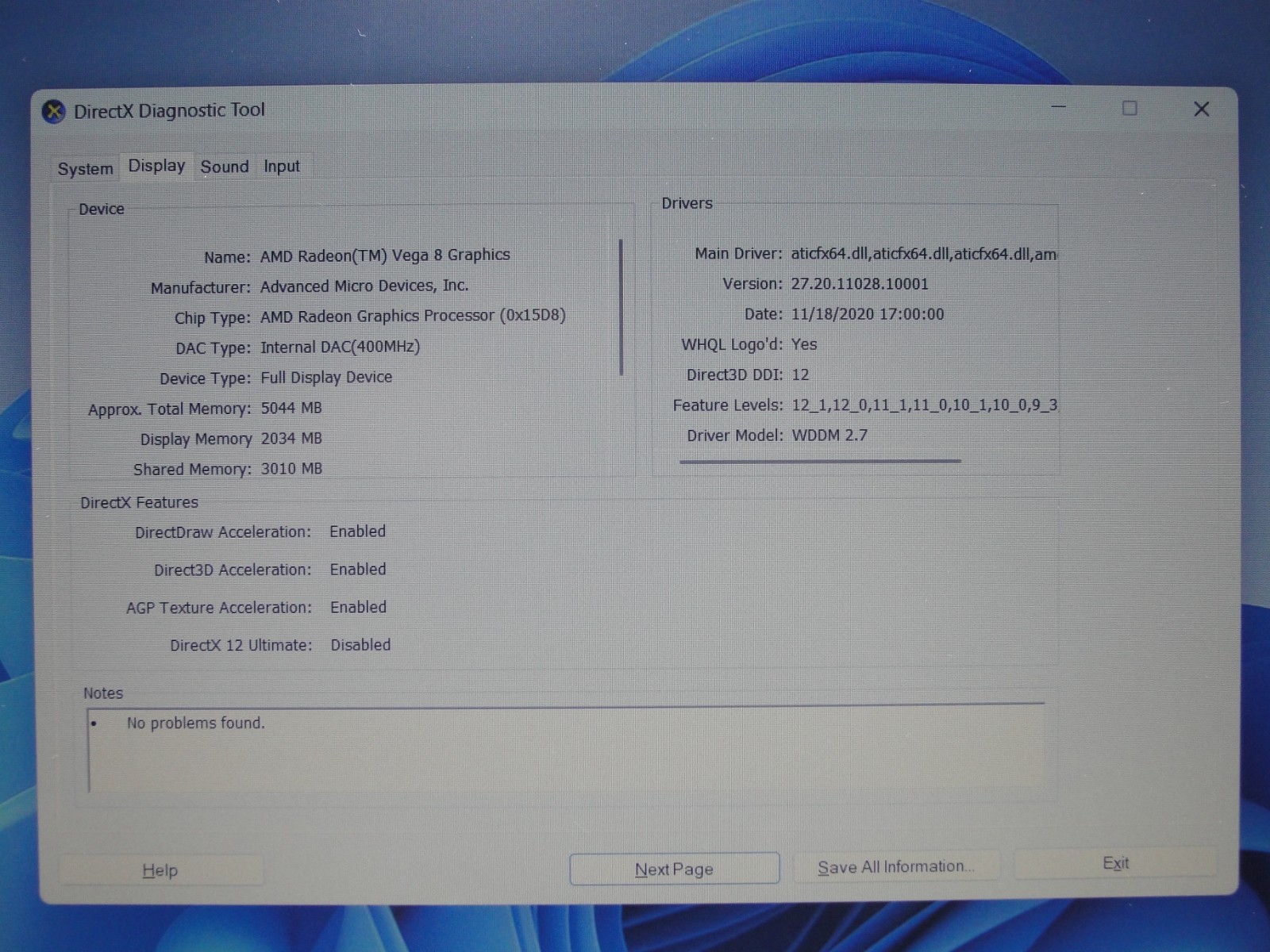Click 'Advanced Micro Devices, Inc.' manufacturer value
Screen dimensions: 1270x952
tap(364, 286)
